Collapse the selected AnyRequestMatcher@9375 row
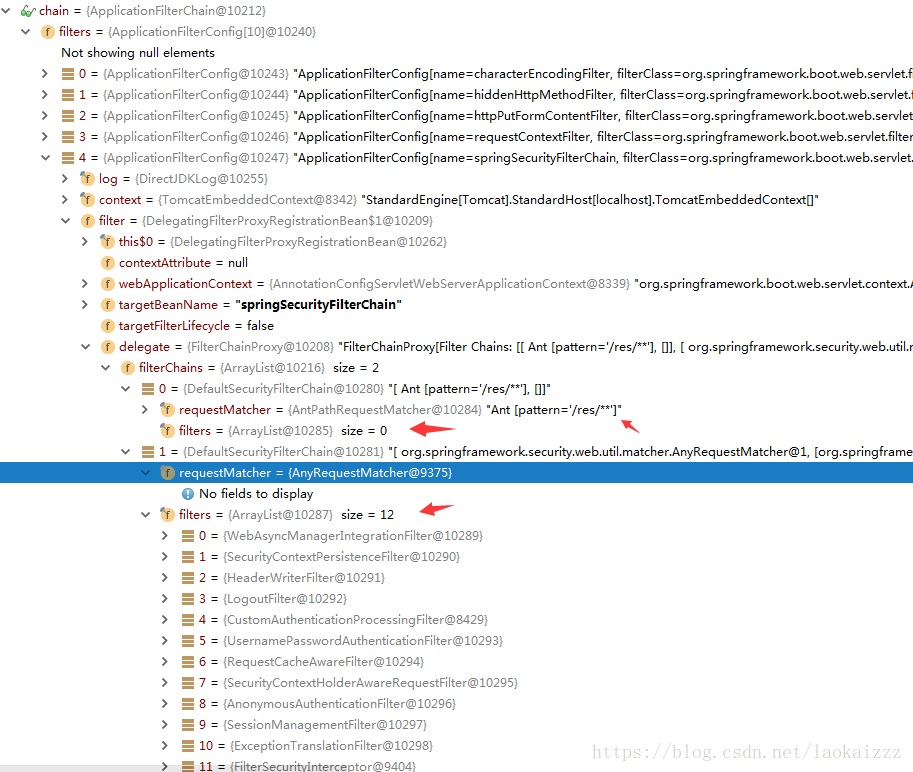This screenshot has width=913, height=772. [146, 472]
